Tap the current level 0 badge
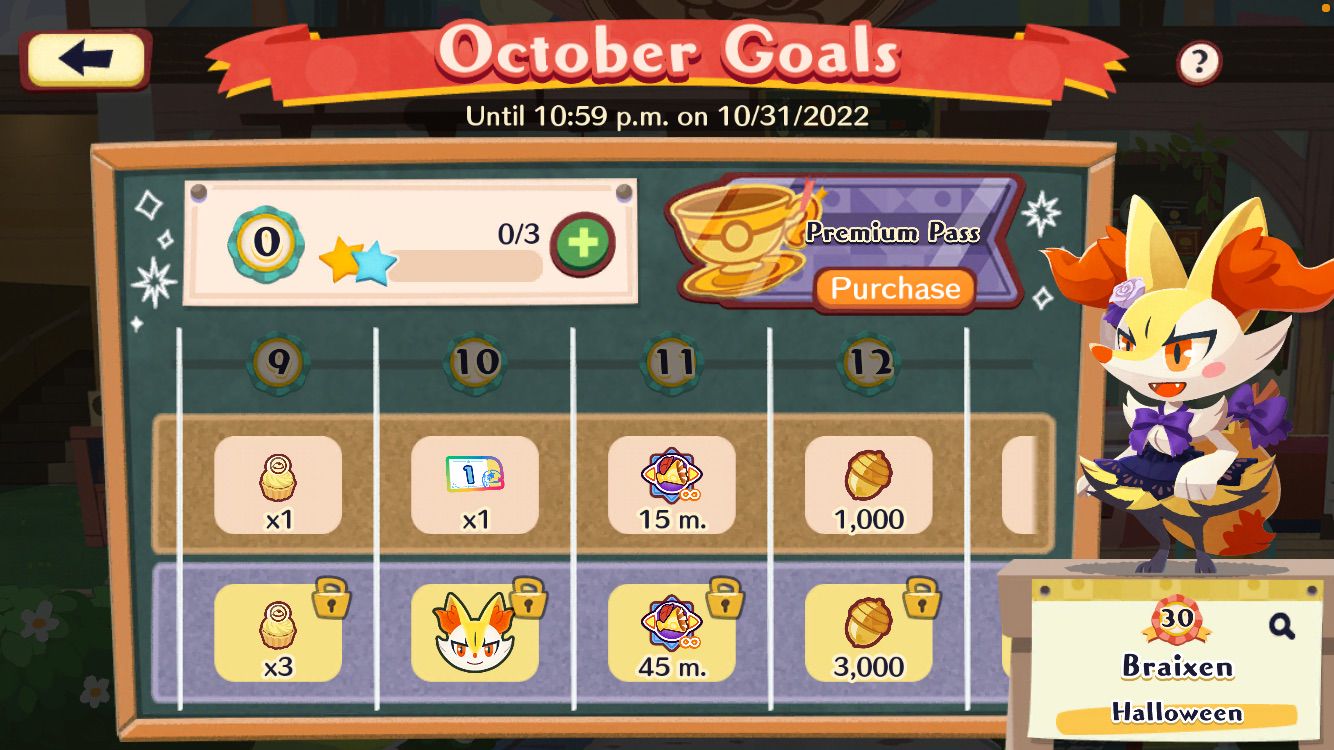Screen dimensions: 1334x750 pos(265,241)
